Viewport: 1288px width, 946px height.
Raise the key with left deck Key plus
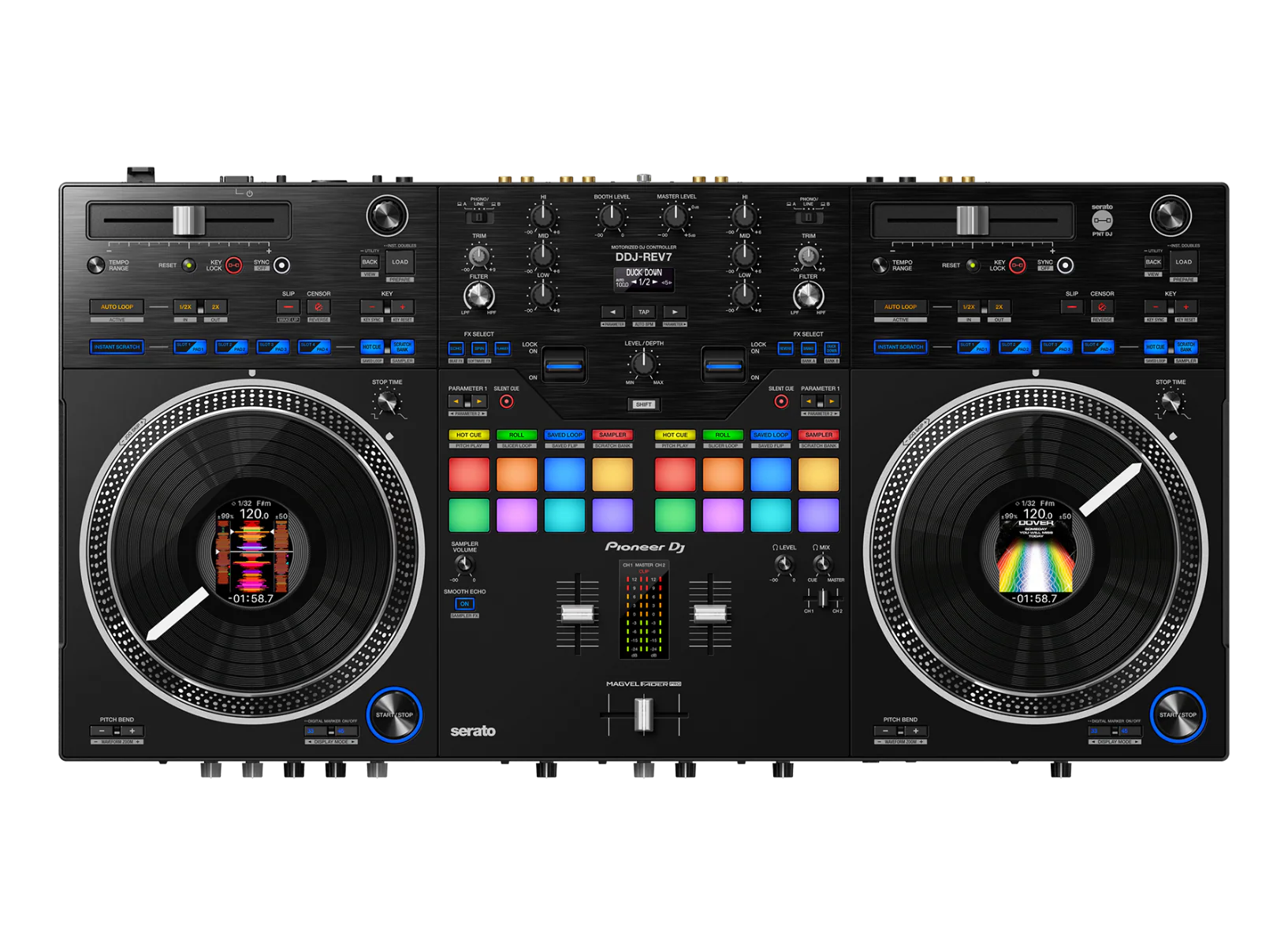point(402,307)
